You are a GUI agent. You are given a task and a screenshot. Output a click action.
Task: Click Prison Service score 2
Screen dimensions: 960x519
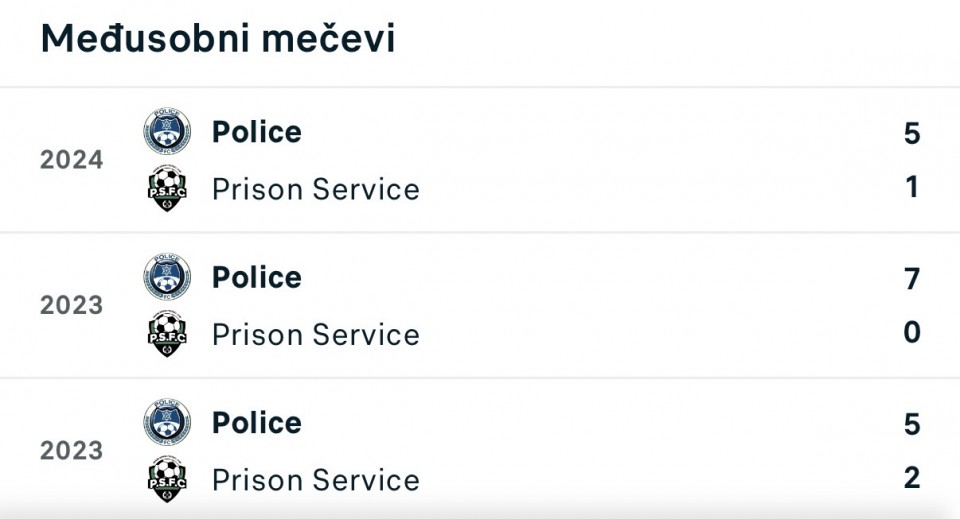[911, 478]
